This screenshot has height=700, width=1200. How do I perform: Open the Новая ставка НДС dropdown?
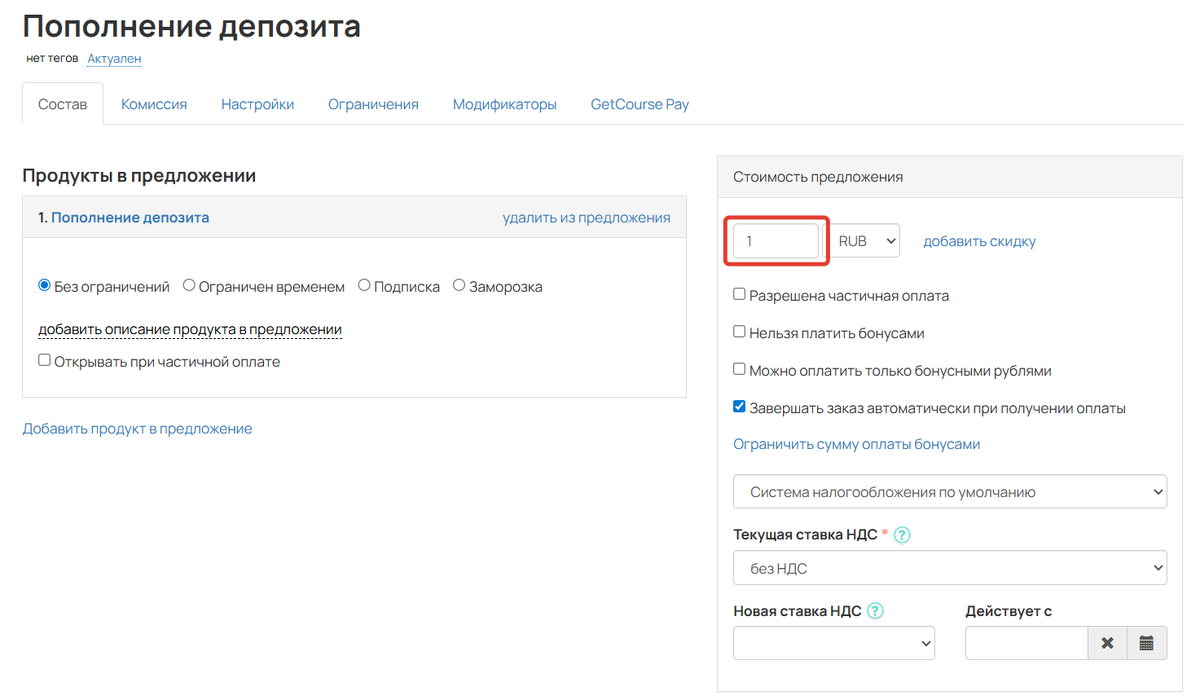click(834, 642)
